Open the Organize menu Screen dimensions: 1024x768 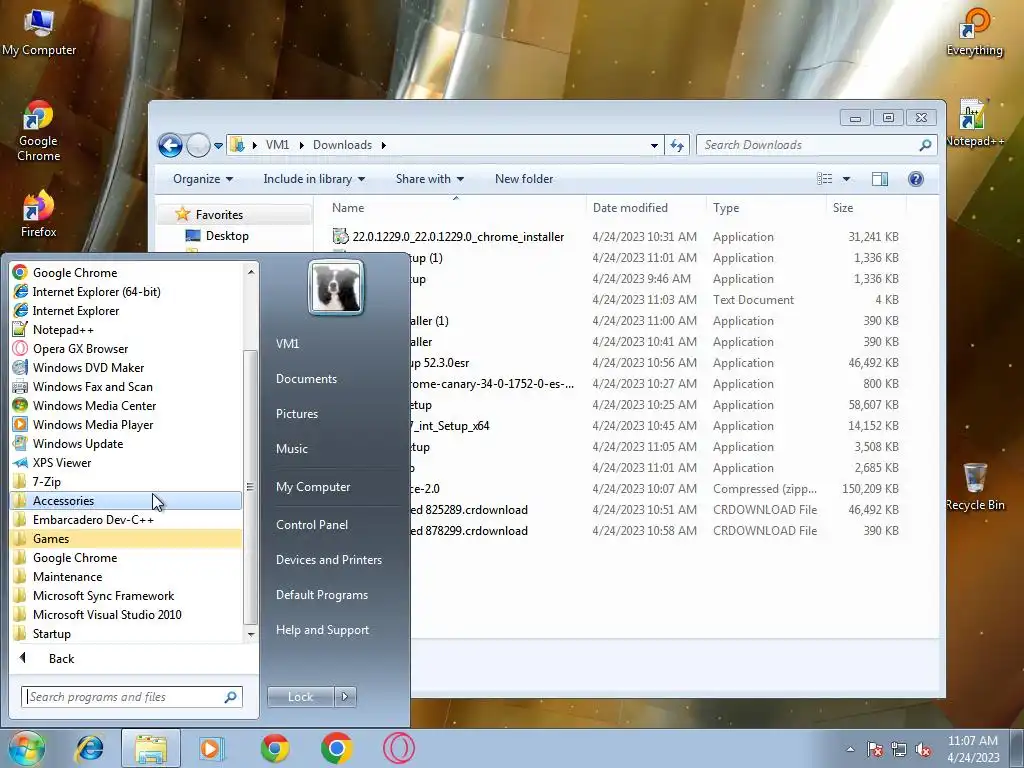(202, 179)
